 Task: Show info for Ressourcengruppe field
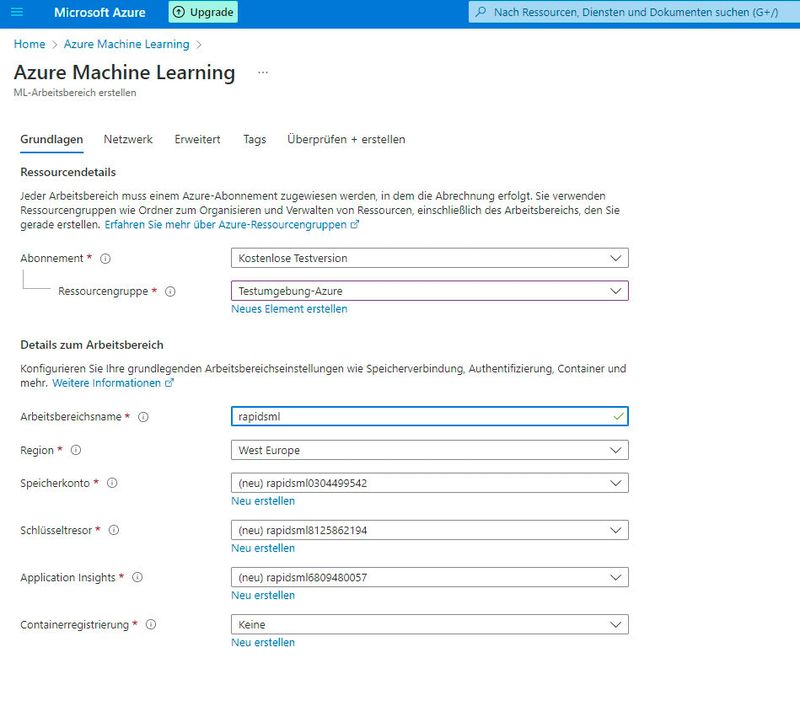point(170,291)
